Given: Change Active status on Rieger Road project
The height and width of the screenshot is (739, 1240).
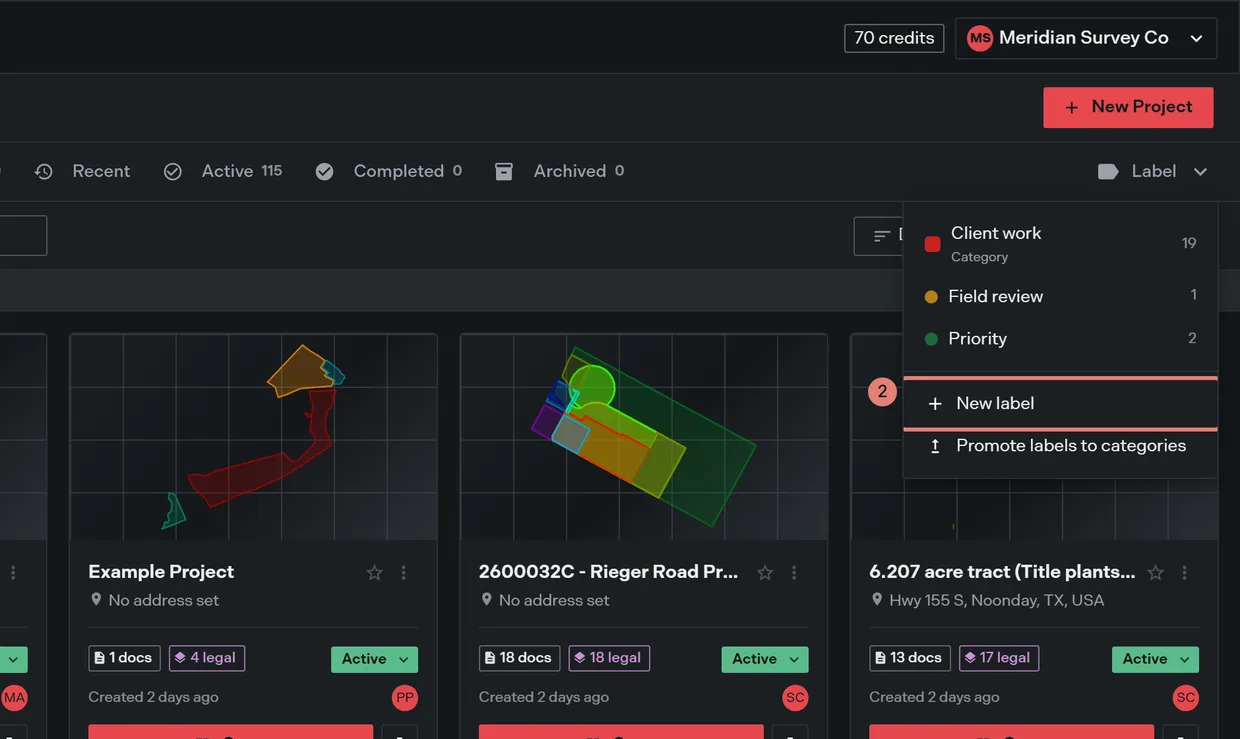Looking at the screenshot, I should coord(765,659).
